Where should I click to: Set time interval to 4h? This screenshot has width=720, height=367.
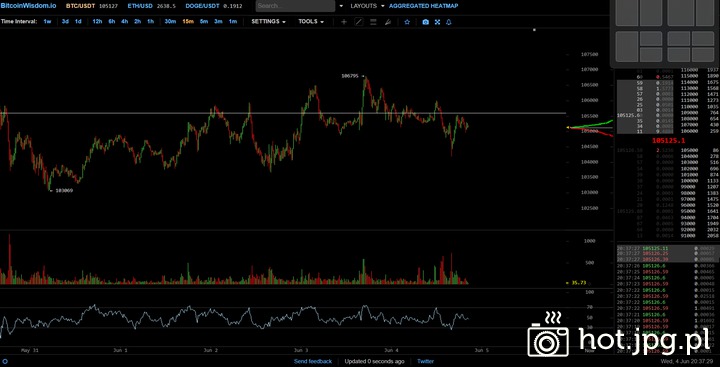(x=124, y=22)
